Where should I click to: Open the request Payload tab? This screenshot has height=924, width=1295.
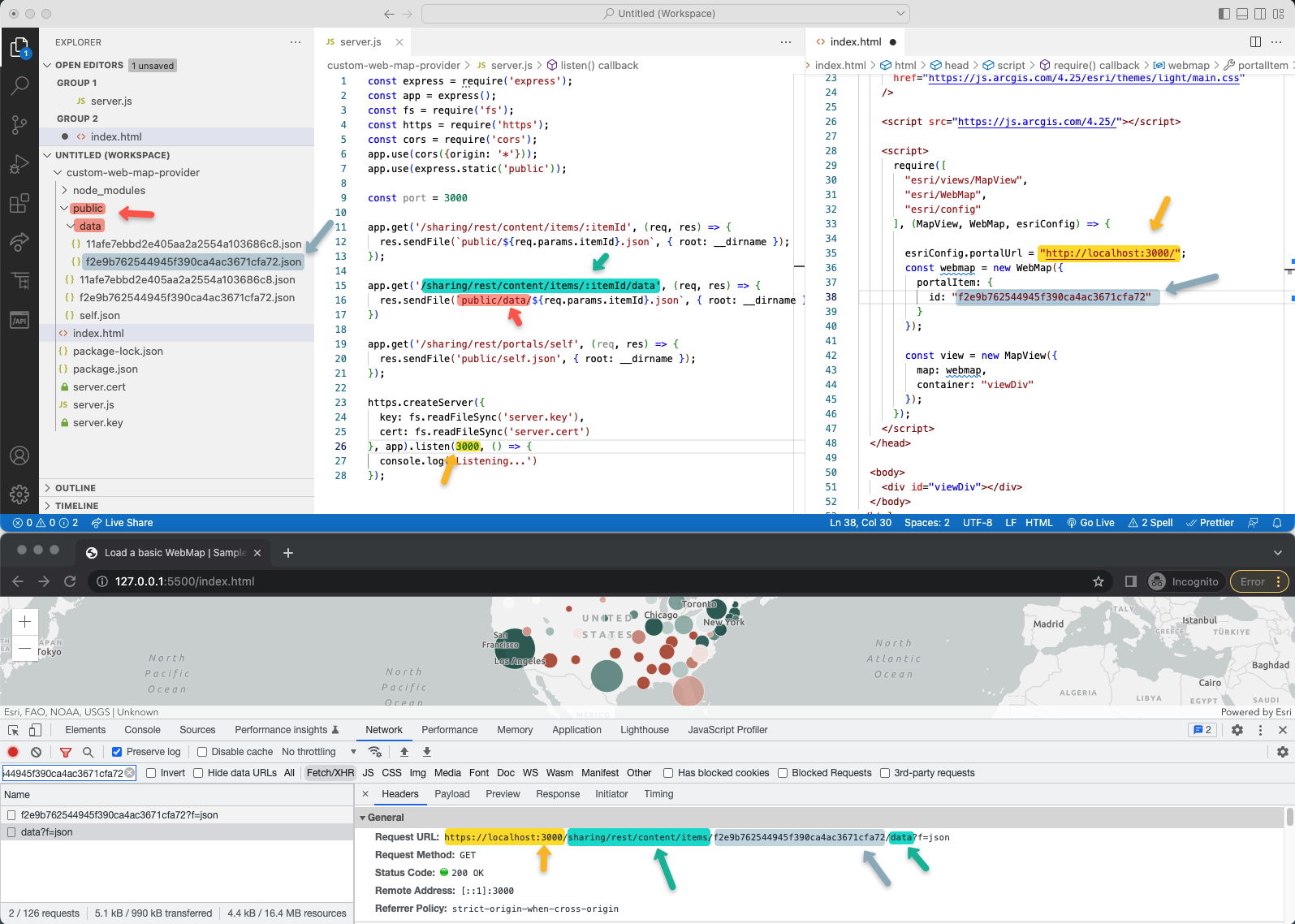point(452,794)
